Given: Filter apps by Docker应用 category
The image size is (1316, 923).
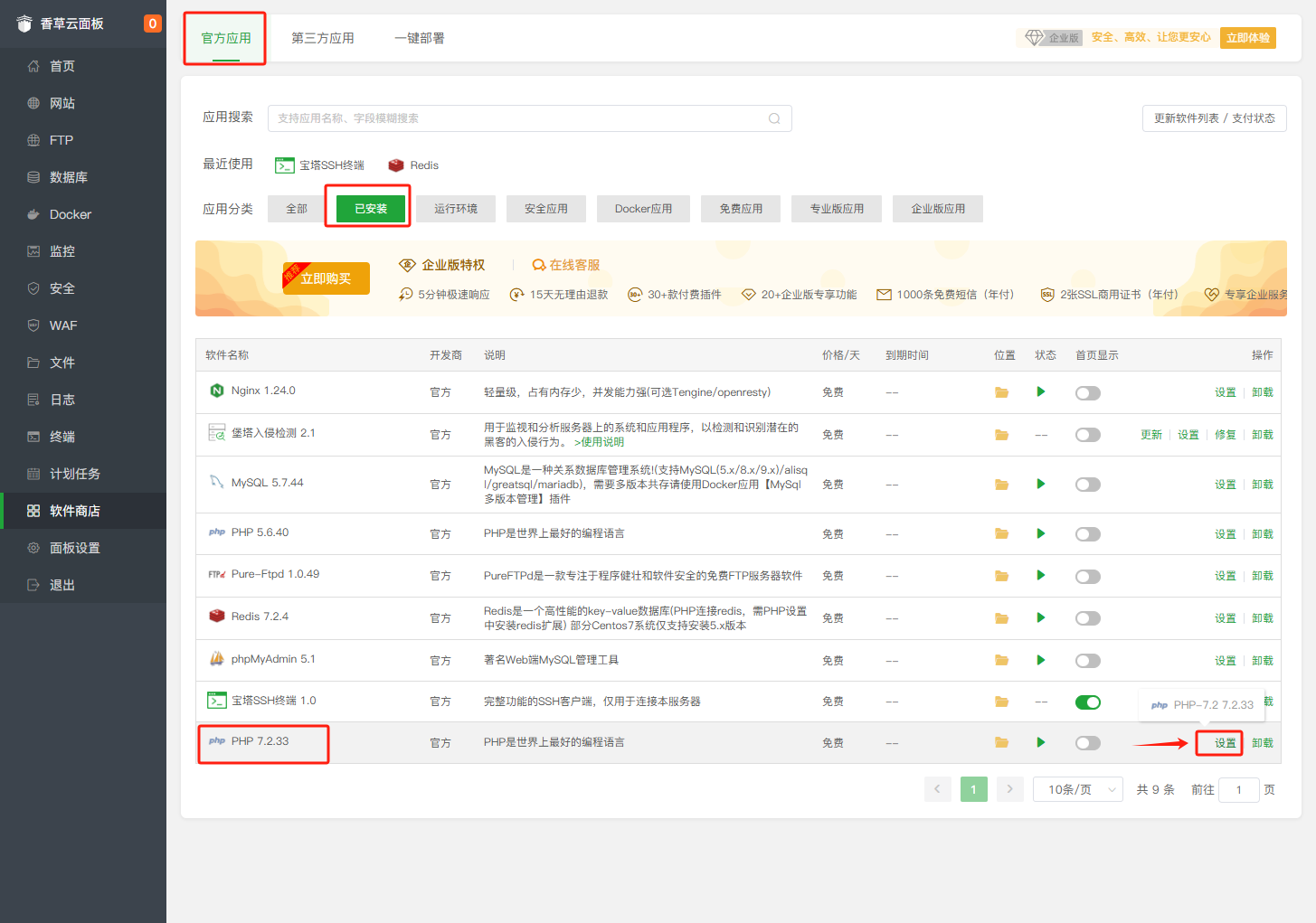Looking at the screenshot, I should 644,209.
